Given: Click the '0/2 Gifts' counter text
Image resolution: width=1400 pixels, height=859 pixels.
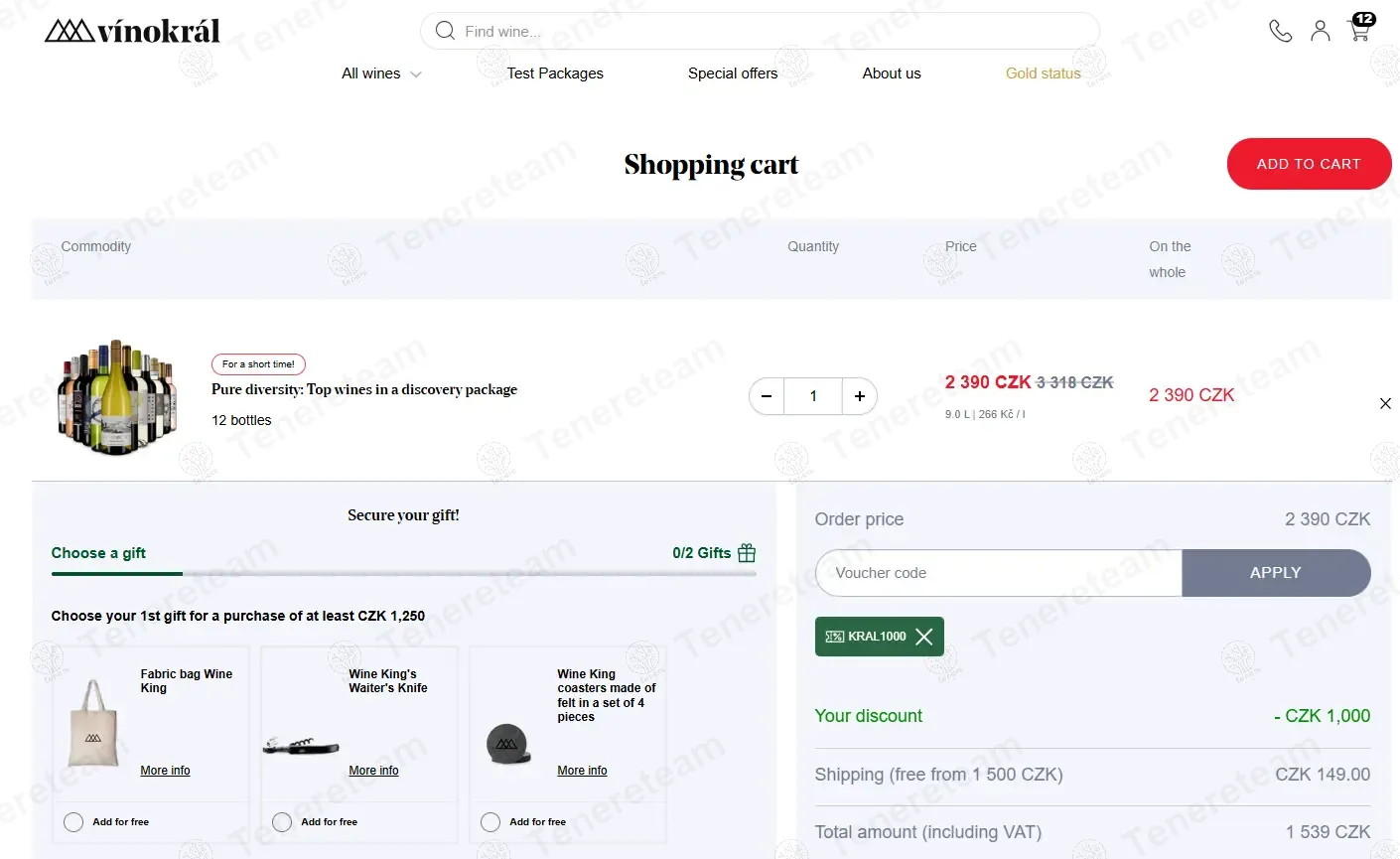Looking at the screenshot, I should (x=701, y=553).
